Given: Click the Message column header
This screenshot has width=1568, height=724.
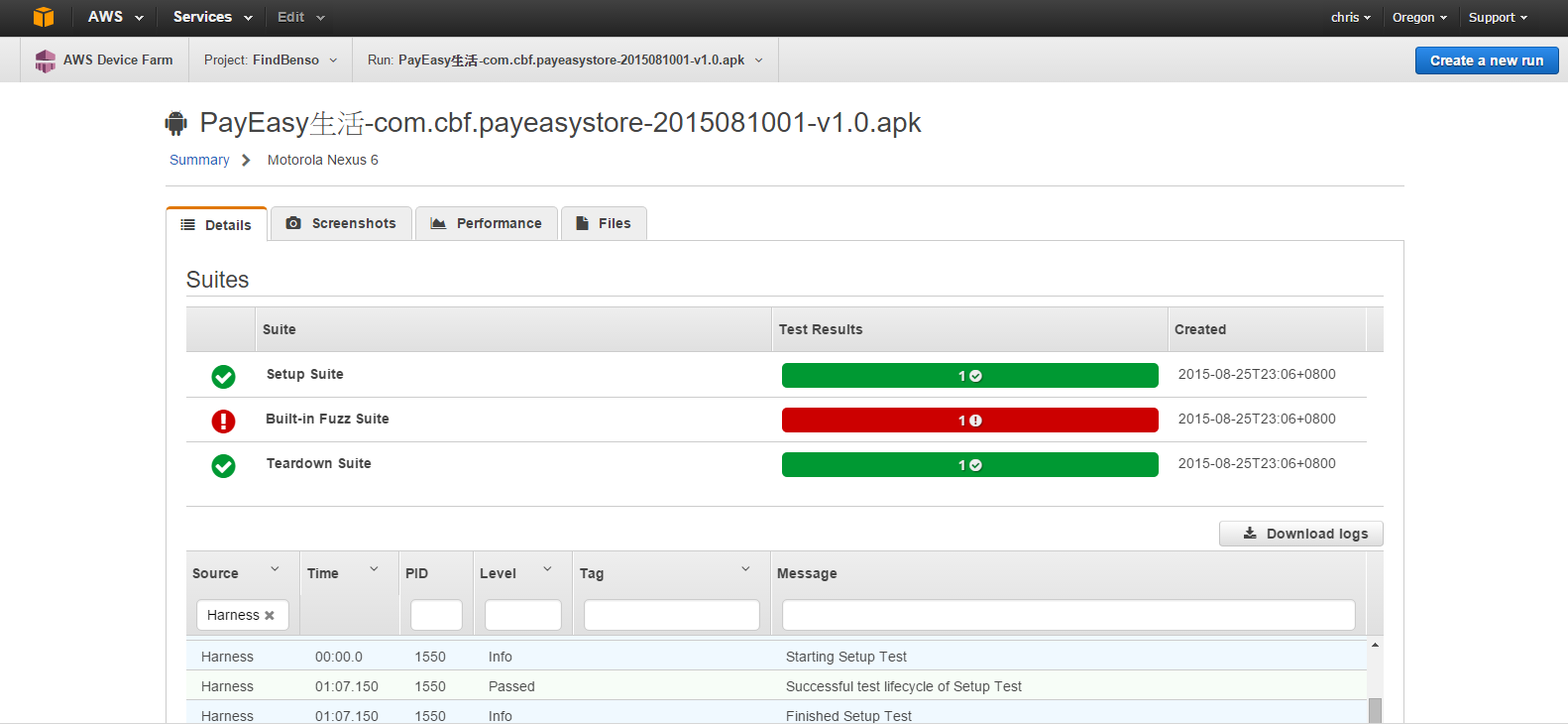Looking at the screenshot, I should click(x=807, y=573).
